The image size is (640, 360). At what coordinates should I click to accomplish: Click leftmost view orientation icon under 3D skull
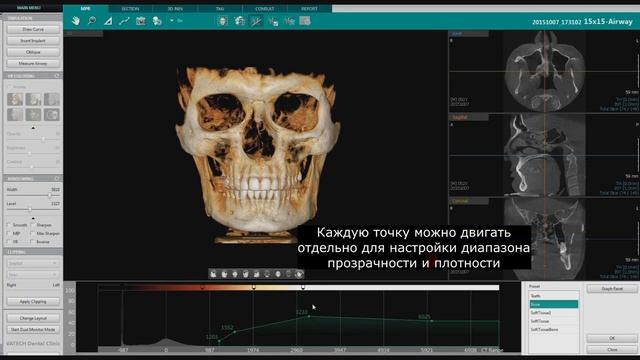[x=213, y=274]
